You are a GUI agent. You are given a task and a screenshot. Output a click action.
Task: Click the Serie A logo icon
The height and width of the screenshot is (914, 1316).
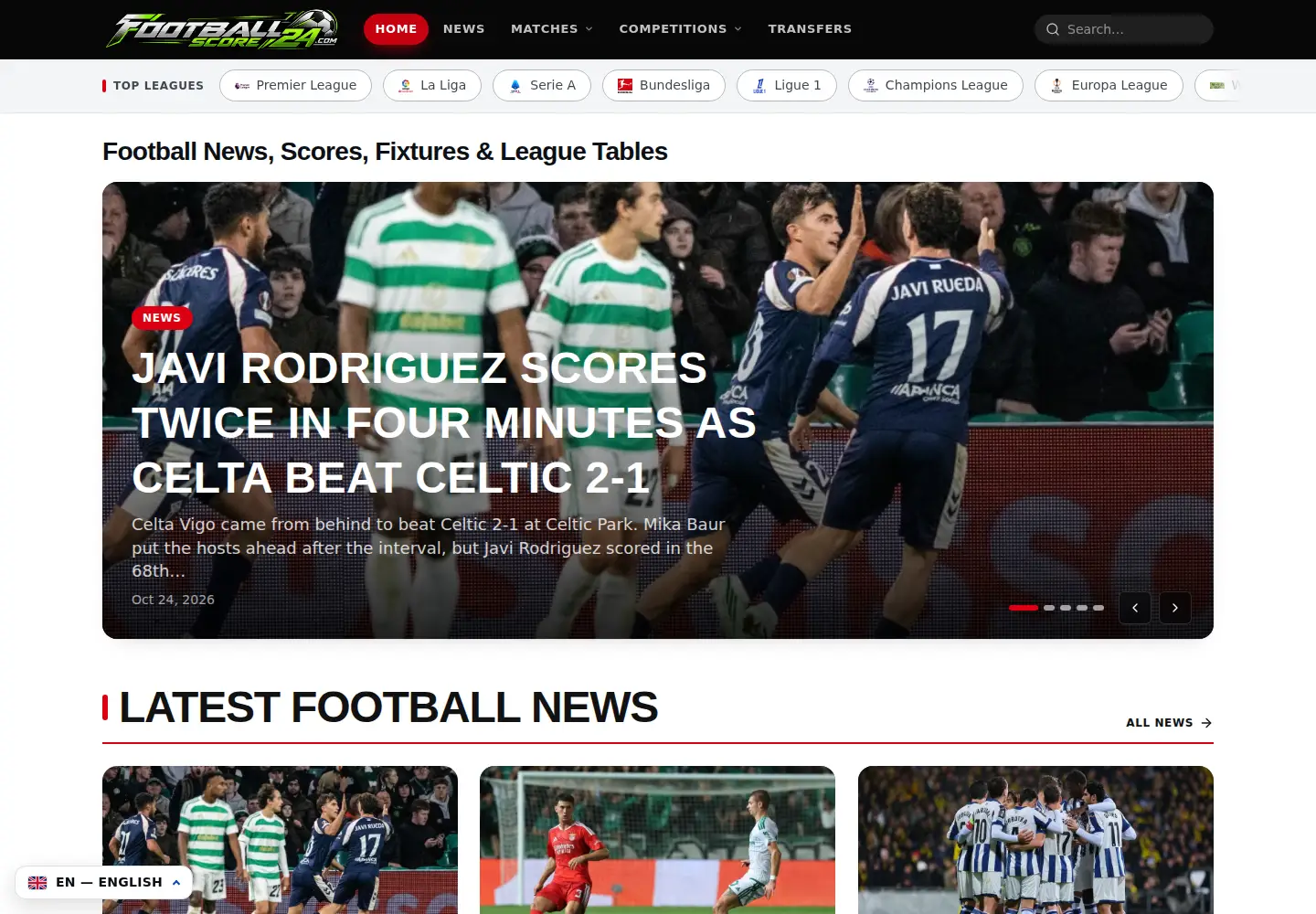(x=515, y=86)
